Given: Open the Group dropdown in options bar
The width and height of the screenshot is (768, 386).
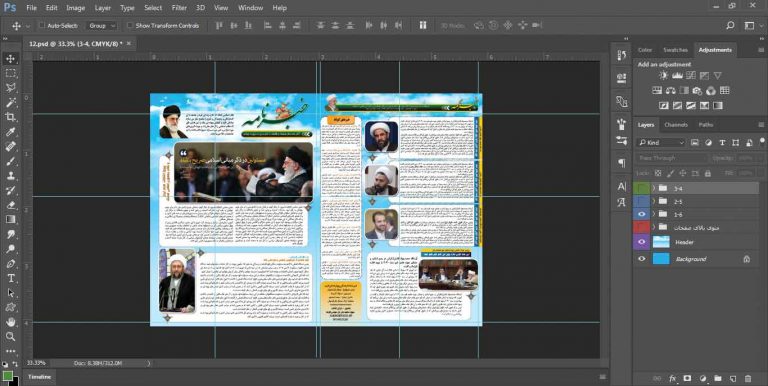Looking at the screenshot, I should pos(102,25).
